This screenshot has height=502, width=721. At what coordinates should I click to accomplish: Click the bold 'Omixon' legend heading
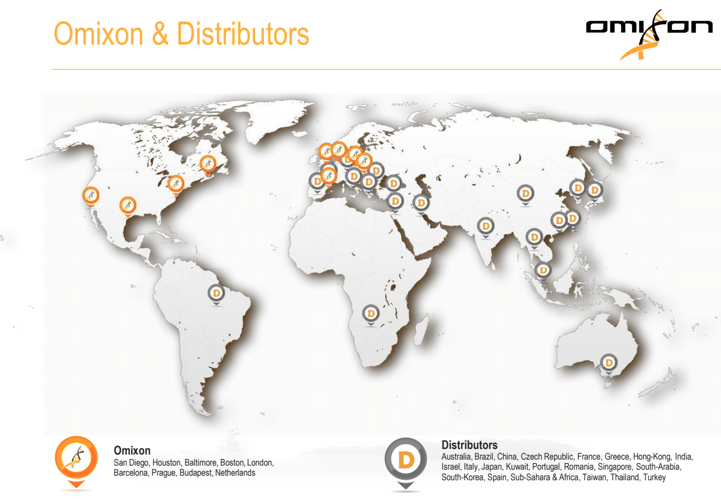click(132, 451)
